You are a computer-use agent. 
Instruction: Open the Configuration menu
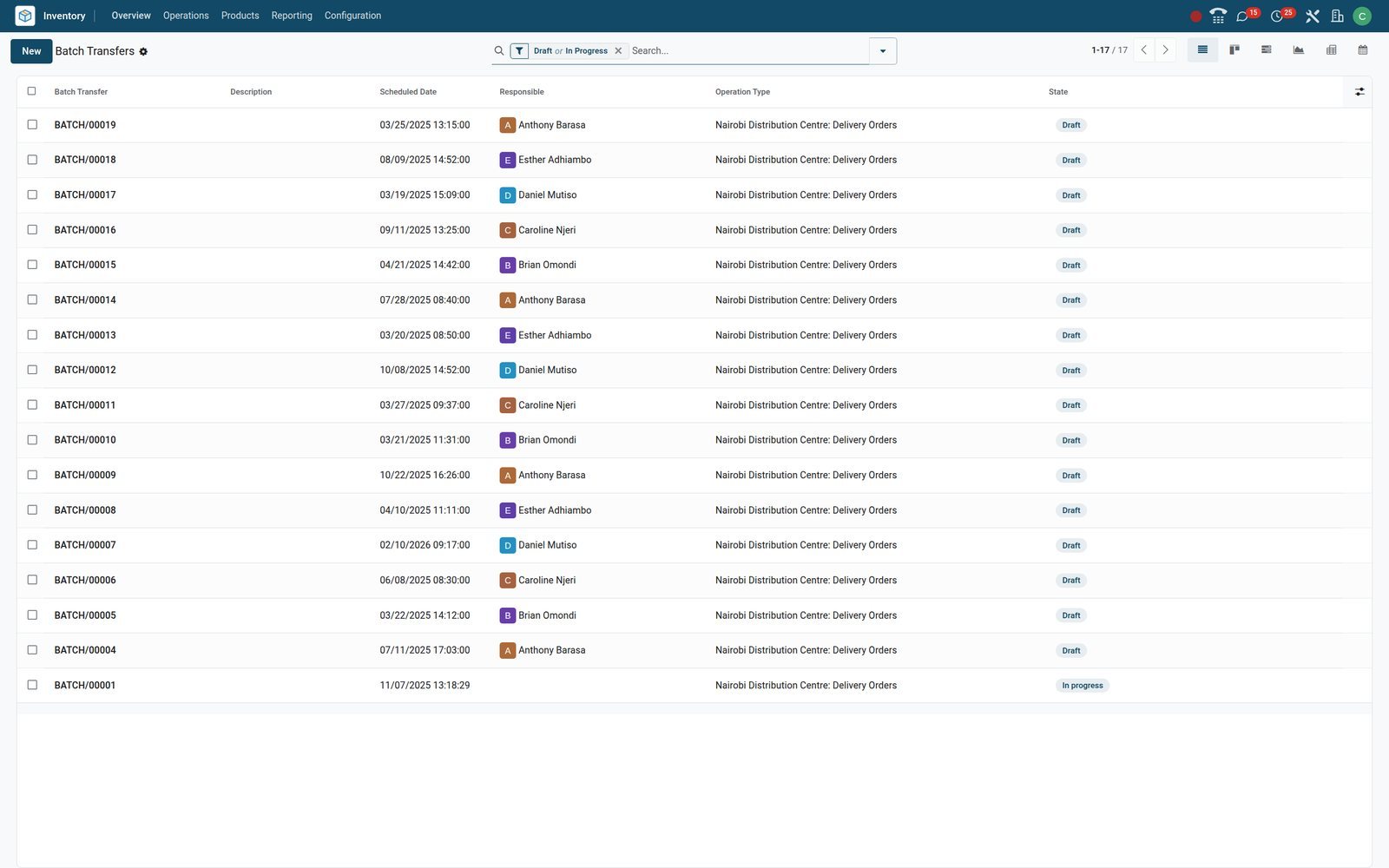[x=352, y=16]
